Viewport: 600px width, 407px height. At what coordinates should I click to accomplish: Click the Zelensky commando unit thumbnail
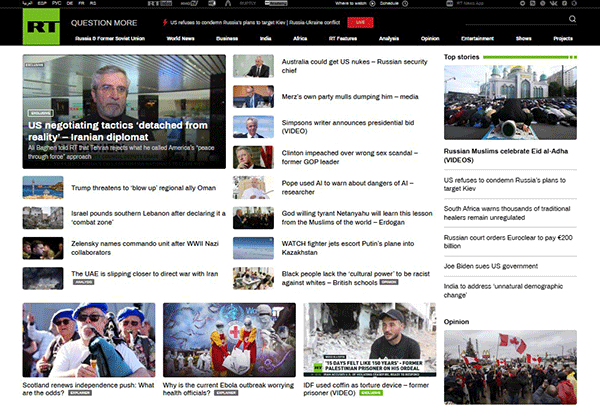pyautogui.click(x=43, y=248)
